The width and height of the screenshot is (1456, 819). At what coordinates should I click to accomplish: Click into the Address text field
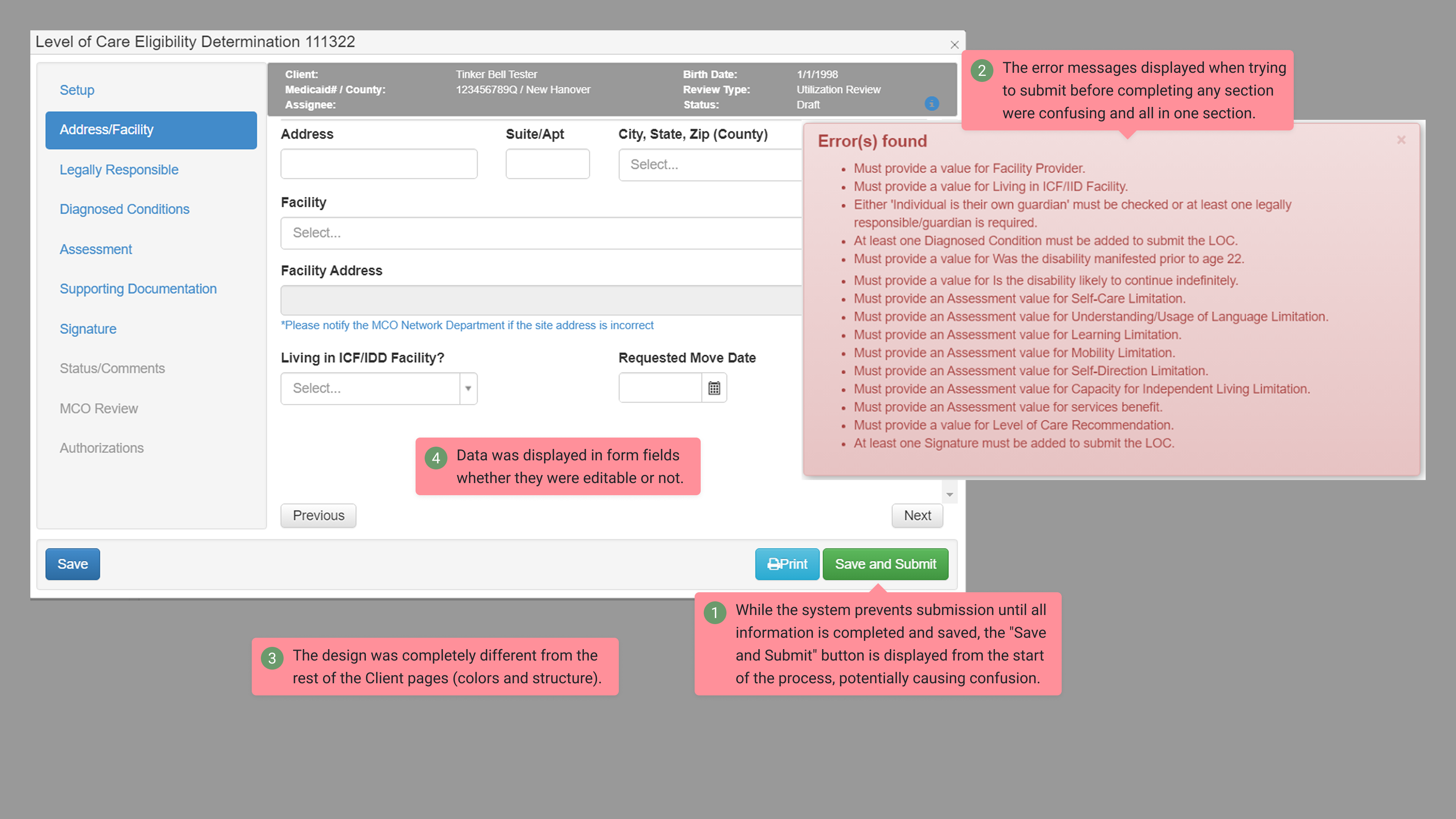(x=379, y=164)
